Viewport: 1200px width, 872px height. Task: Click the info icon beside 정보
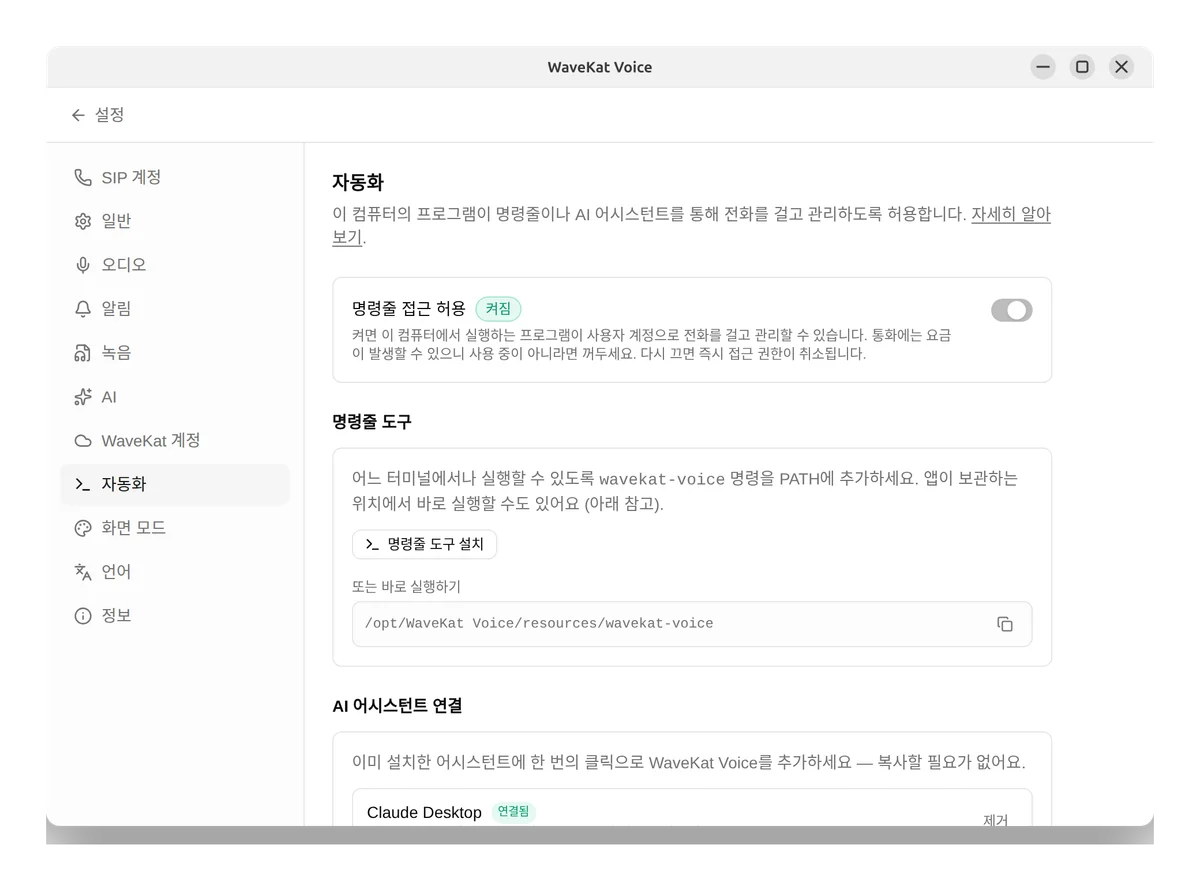[83, 616]
